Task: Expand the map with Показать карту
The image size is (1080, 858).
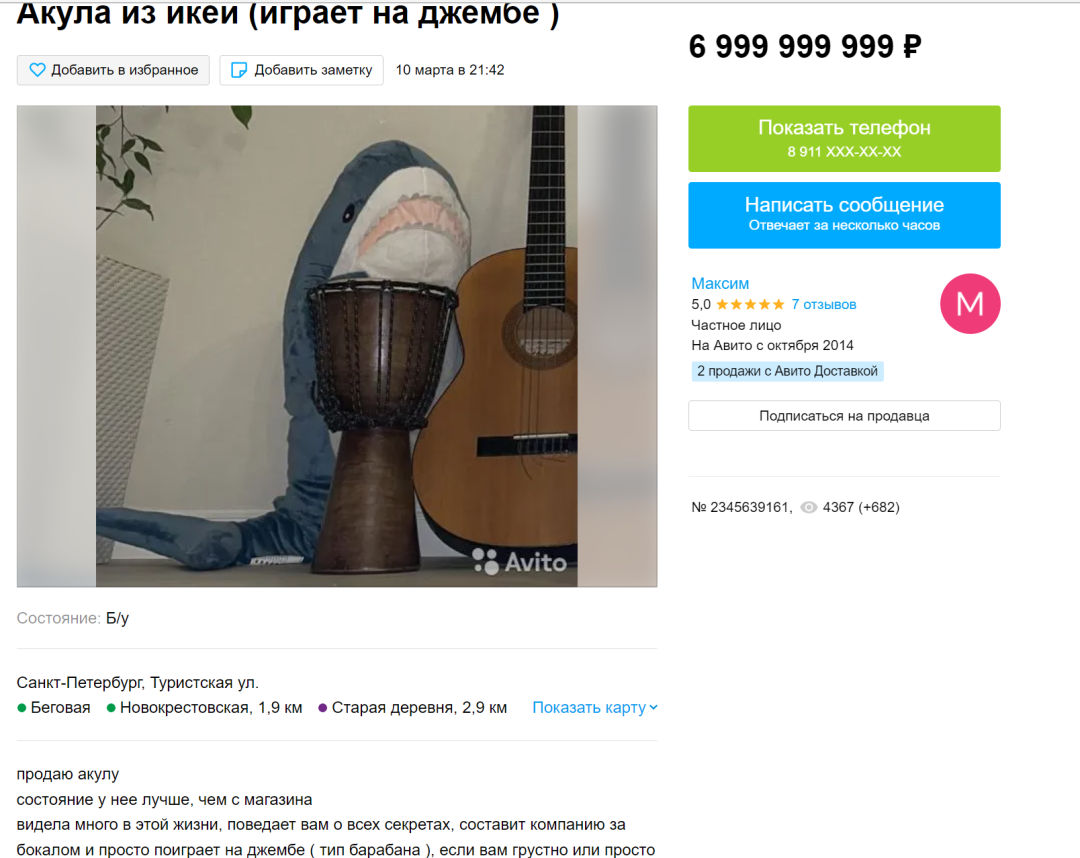Action: 595,707
